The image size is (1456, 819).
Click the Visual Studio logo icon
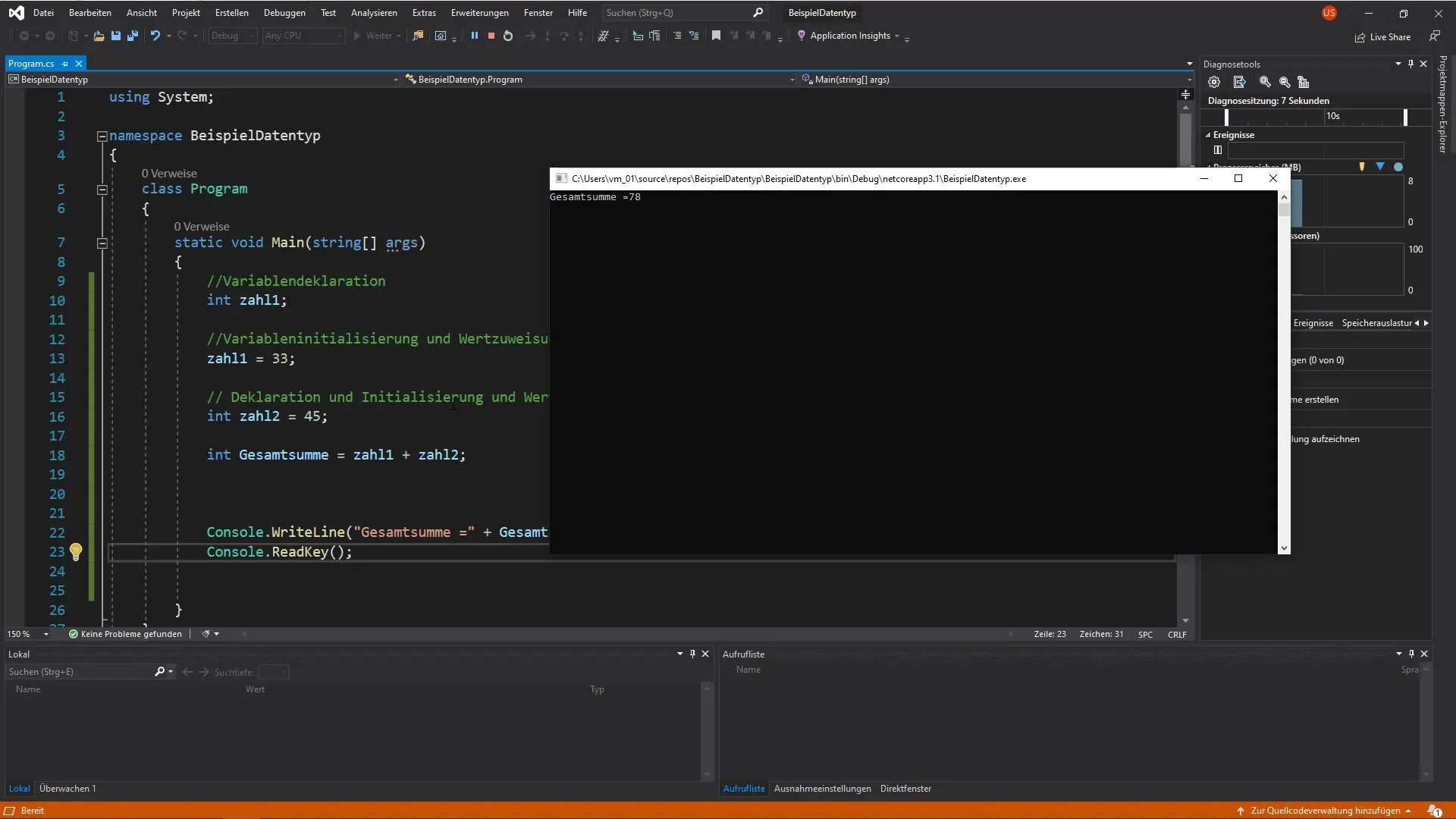click(x=16, y=13)
